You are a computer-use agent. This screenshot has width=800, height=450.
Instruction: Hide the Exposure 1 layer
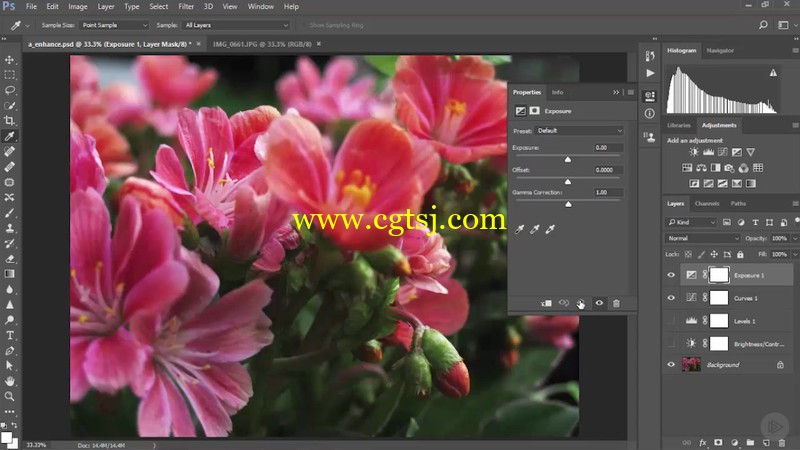click(x=671, y=275)
